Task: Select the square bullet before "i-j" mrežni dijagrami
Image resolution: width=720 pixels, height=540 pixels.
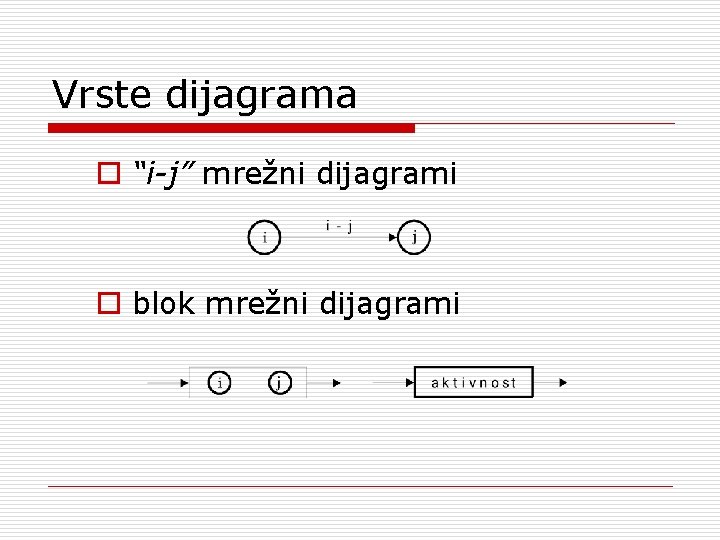Action: pos(106,176)
